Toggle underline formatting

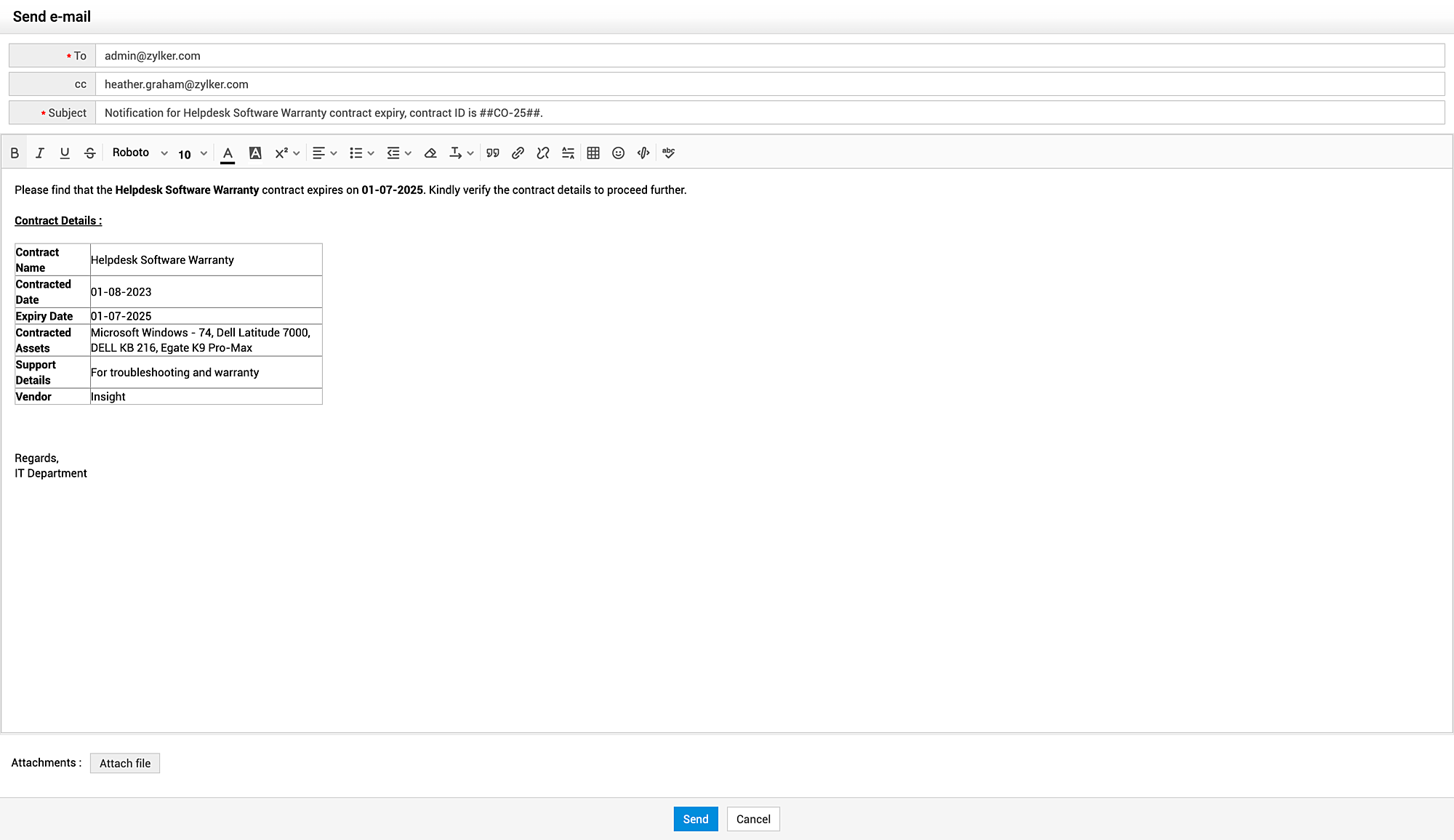pos(65,153)
